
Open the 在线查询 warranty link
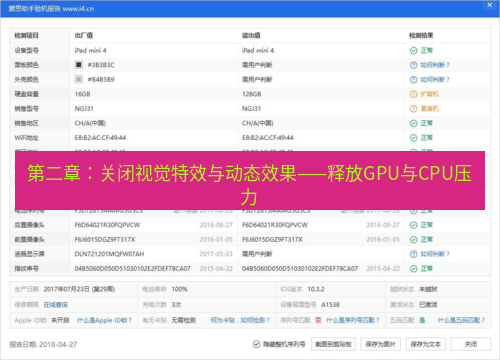[x=56, y=305]
